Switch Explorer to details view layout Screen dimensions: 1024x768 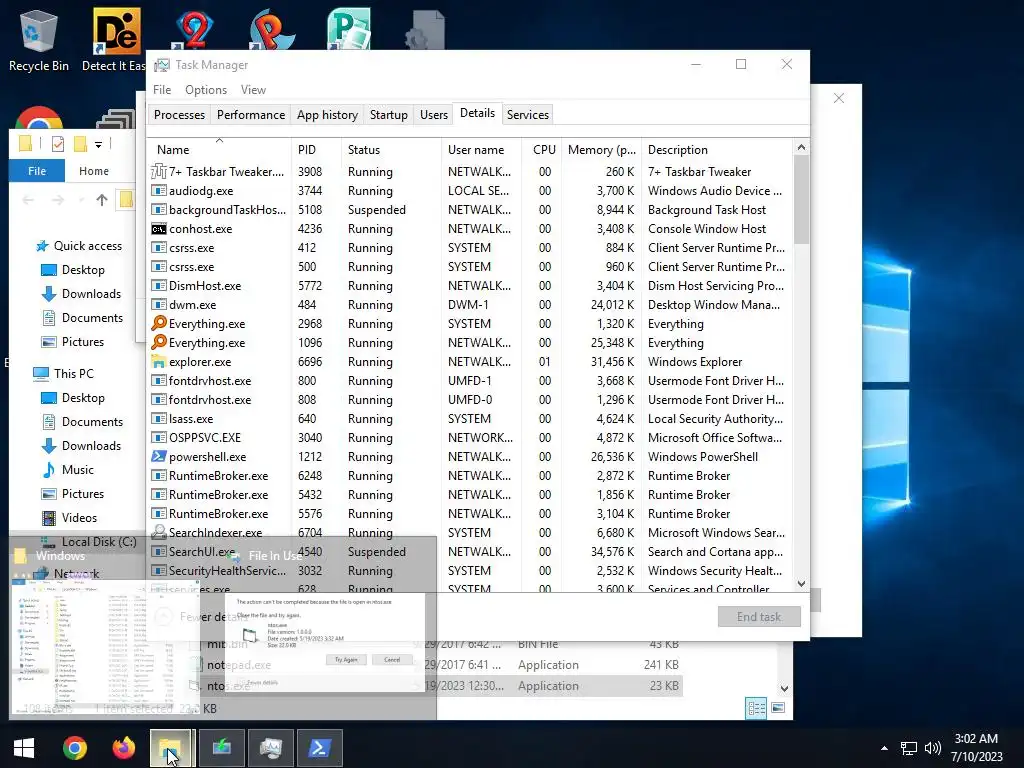756,708
